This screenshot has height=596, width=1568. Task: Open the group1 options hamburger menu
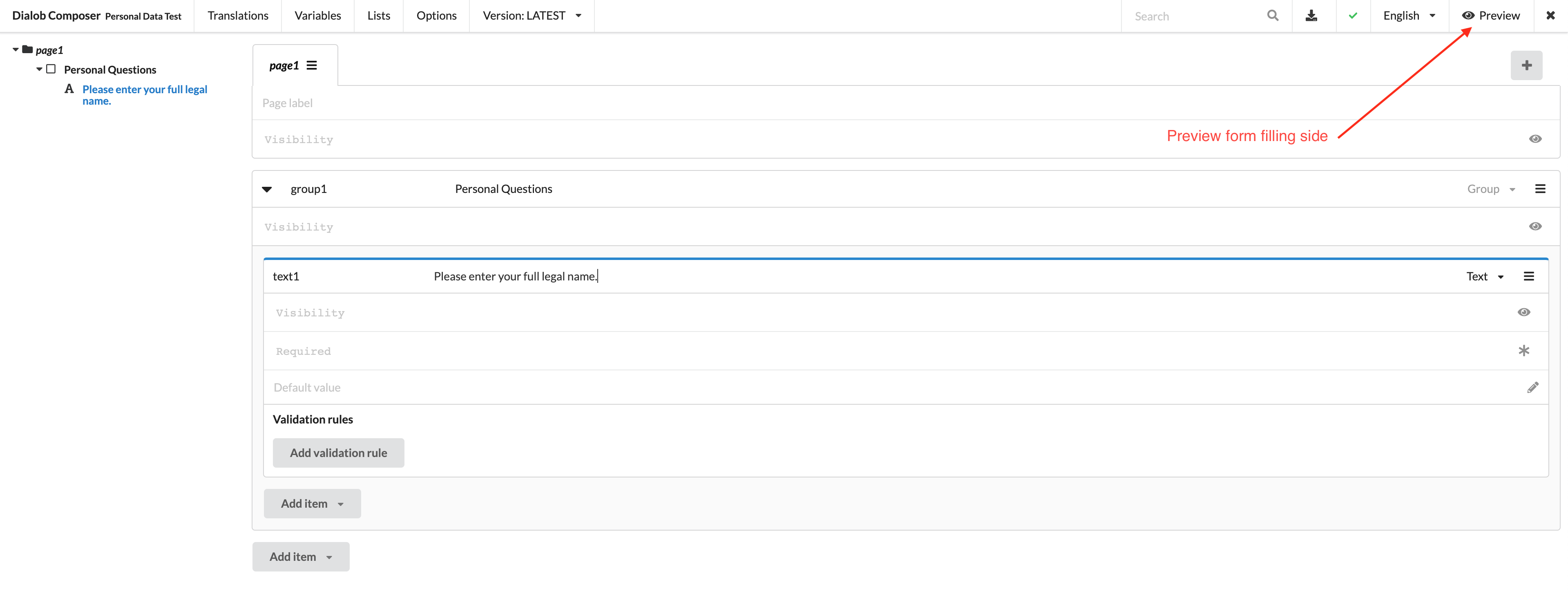pos(1541,188)
